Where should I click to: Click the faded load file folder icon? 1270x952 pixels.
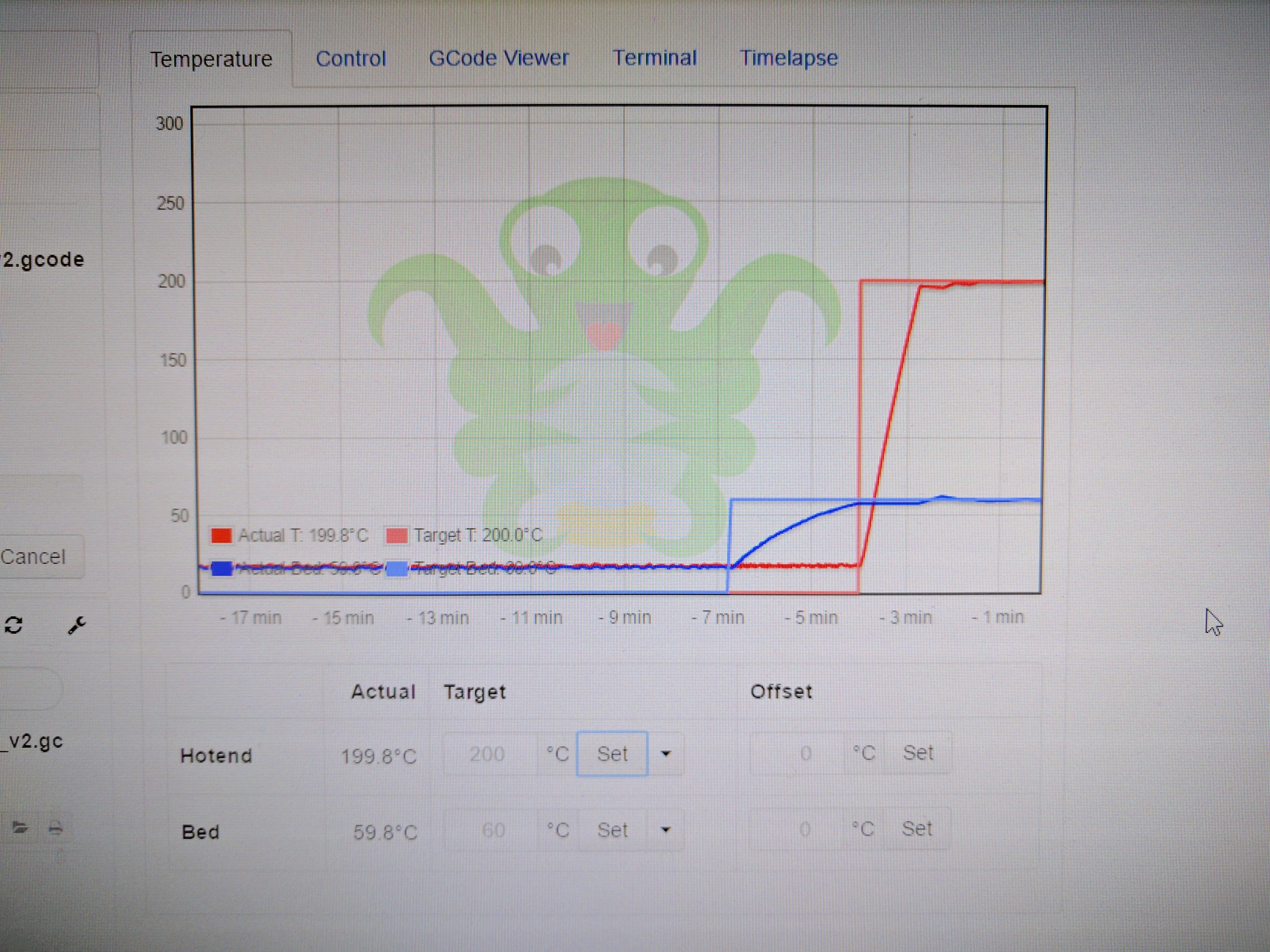pos(20,827)
